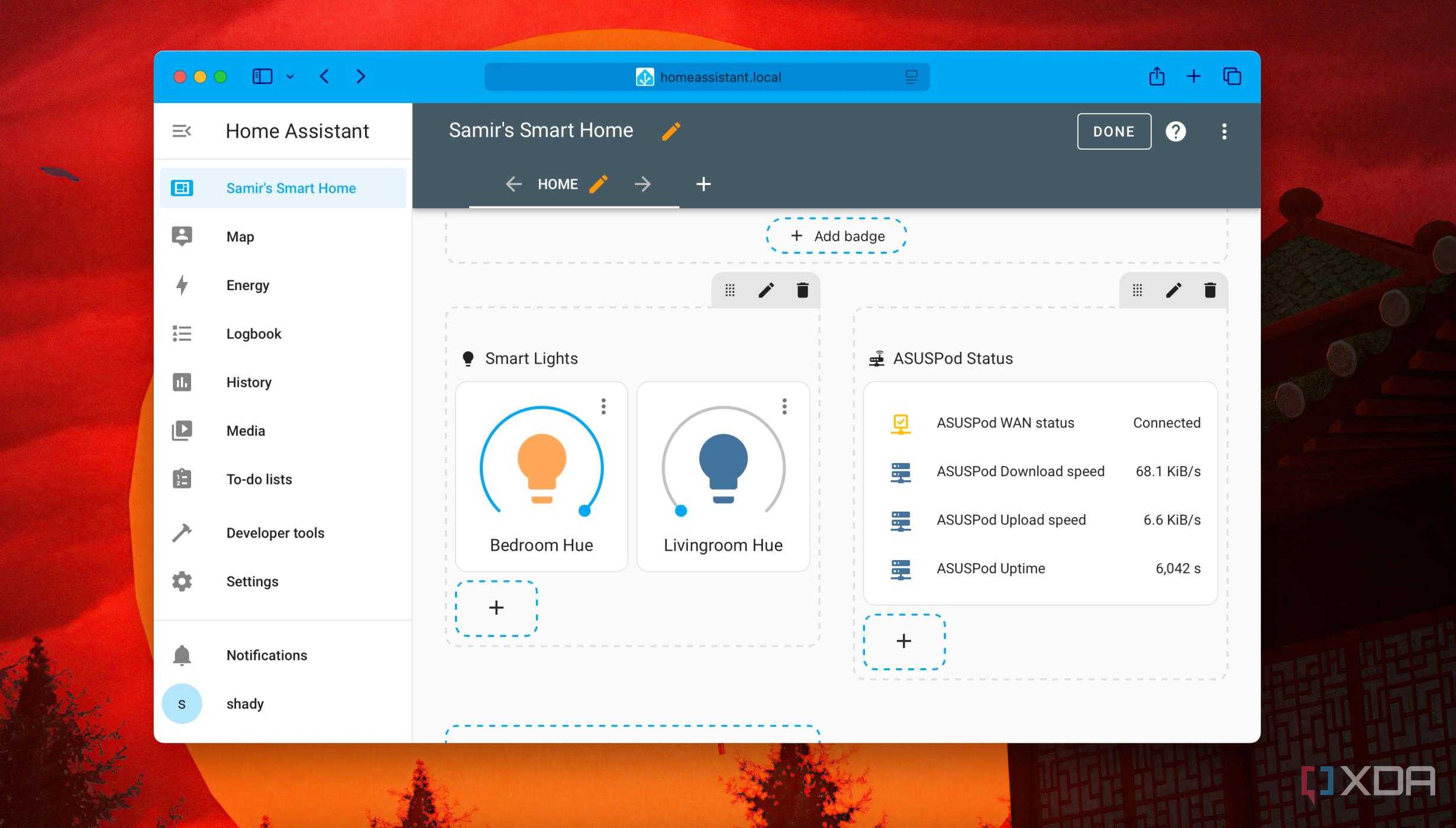Edit the Samir's Smart Home dashboard title
This screenshot has width=1456, height=828.
671,131
